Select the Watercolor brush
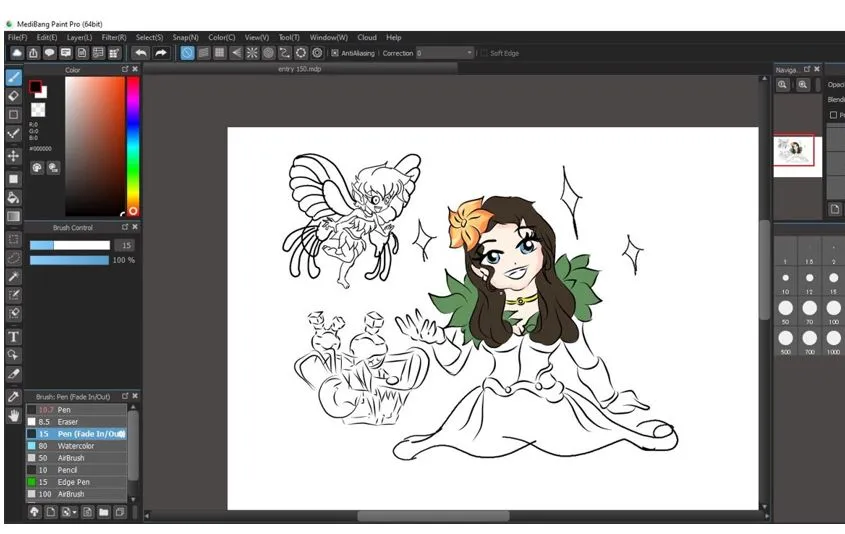Viewport: 845px width, 534px height. [x=77, y=446]
